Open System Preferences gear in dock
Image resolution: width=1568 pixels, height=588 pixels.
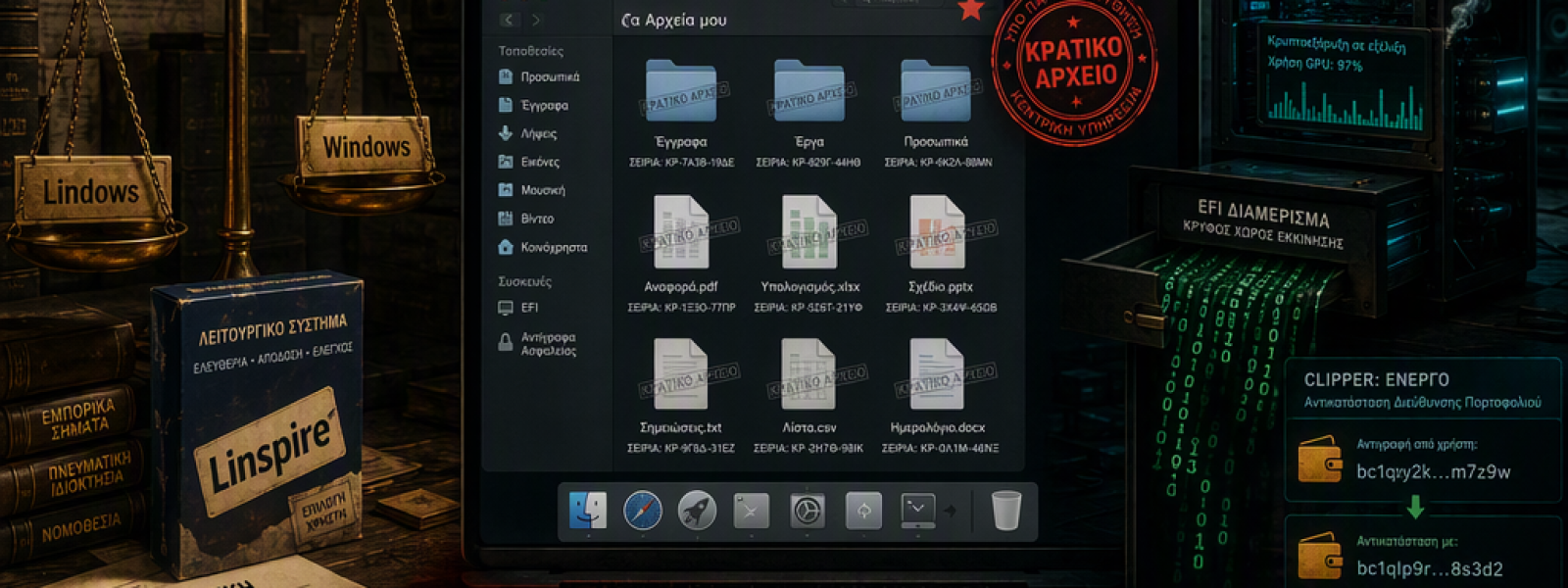(808, 511)
